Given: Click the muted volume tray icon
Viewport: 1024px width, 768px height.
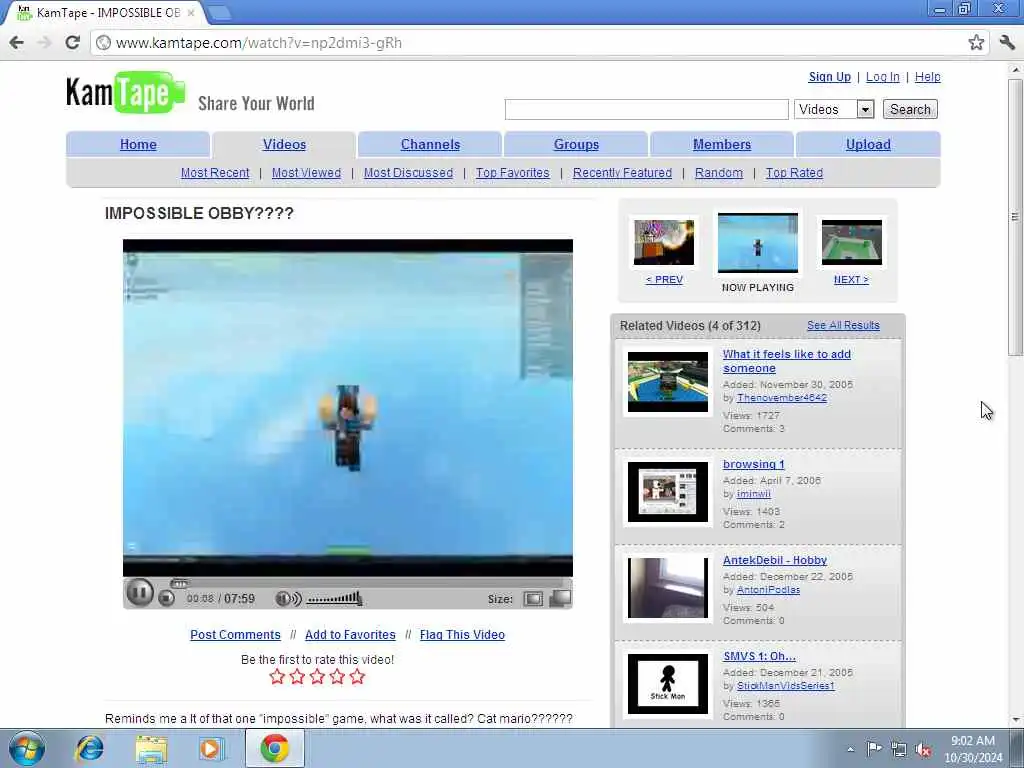Looking at the screenshot, I should pyautogui.click(x=923, y=750).
